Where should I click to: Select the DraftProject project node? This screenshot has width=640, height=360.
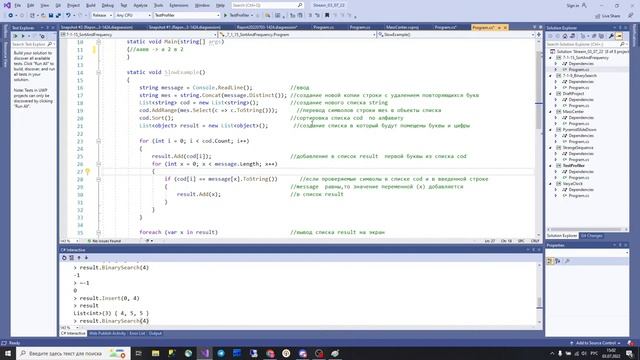coord(573,94)
